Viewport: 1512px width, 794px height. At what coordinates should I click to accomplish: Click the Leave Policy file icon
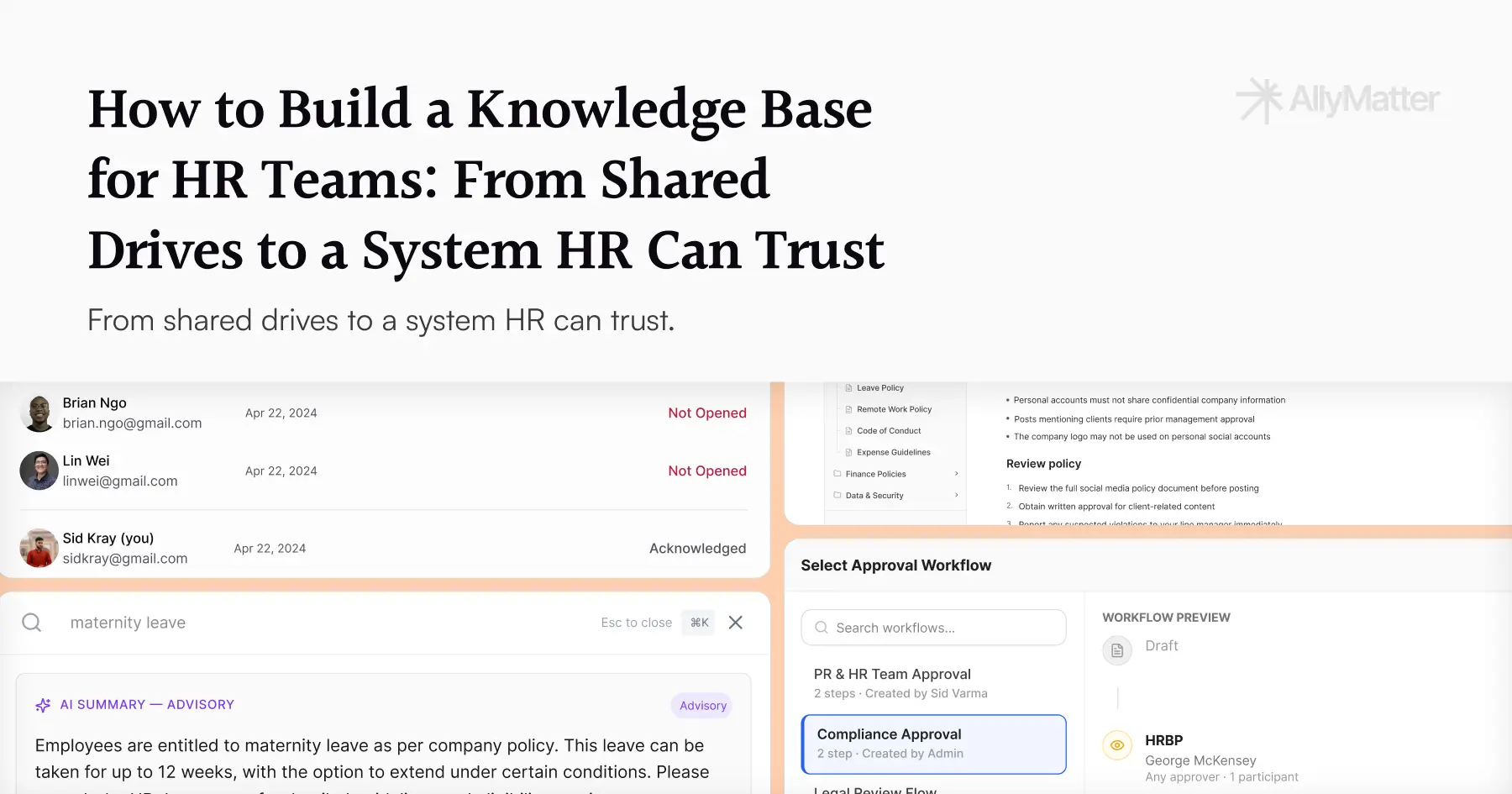click(848, 388)
